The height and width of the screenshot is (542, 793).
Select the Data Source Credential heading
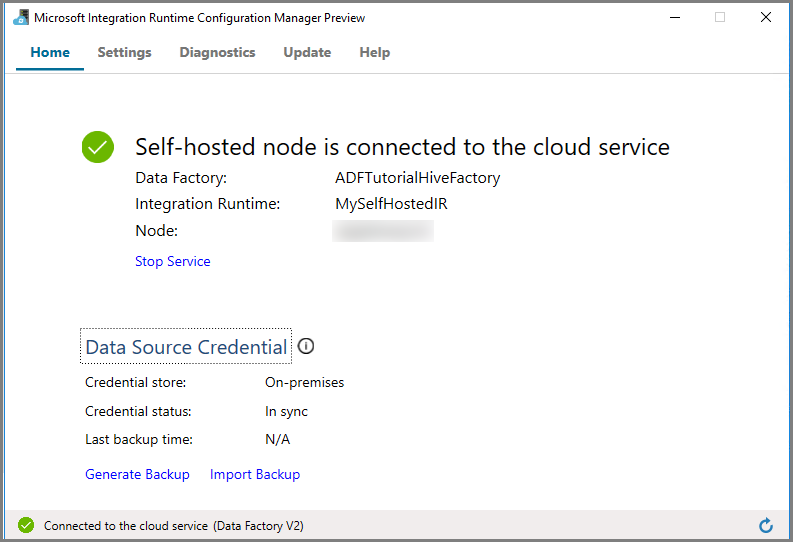click(186, 347)
